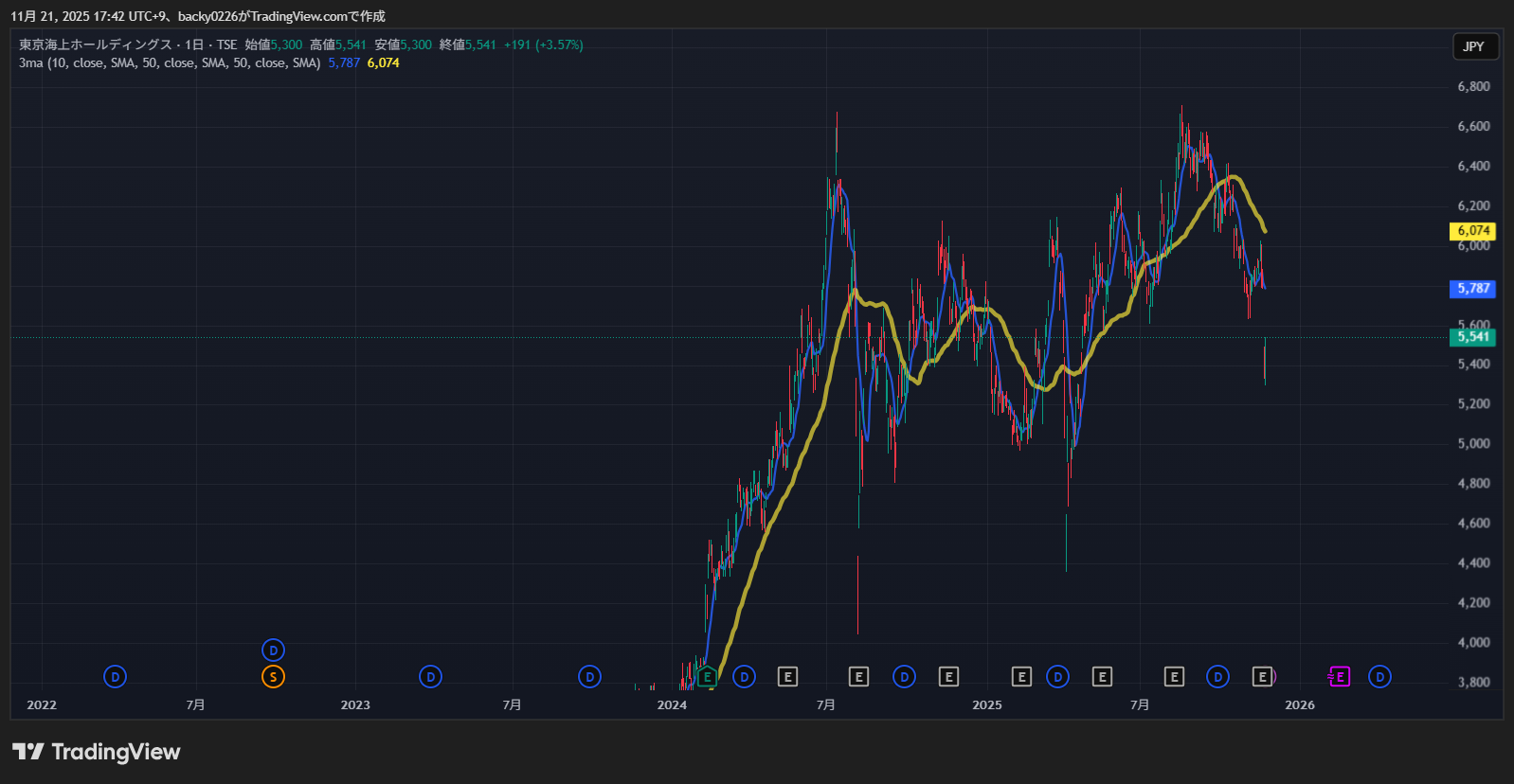Select the 3ma indicator legend
Screen dimensions: 1514x784
(30, 63)
